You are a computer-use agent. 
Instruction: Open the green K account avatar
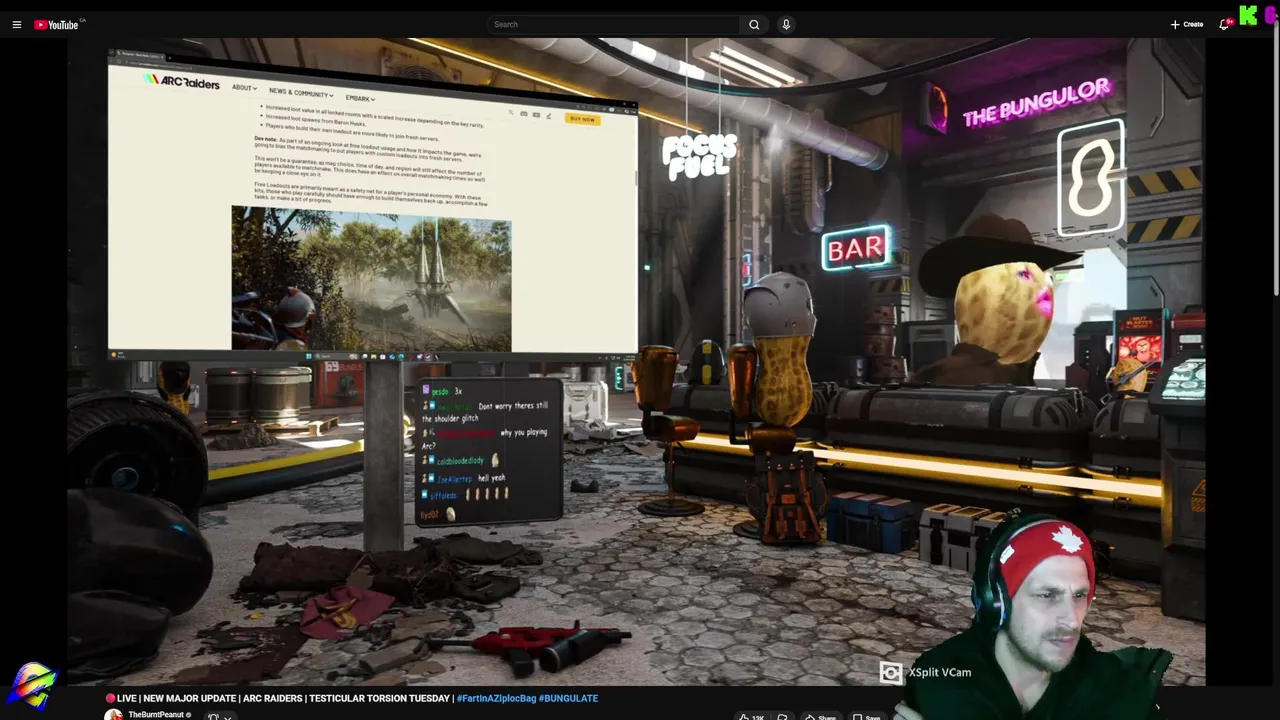(x=1248, y=15)
